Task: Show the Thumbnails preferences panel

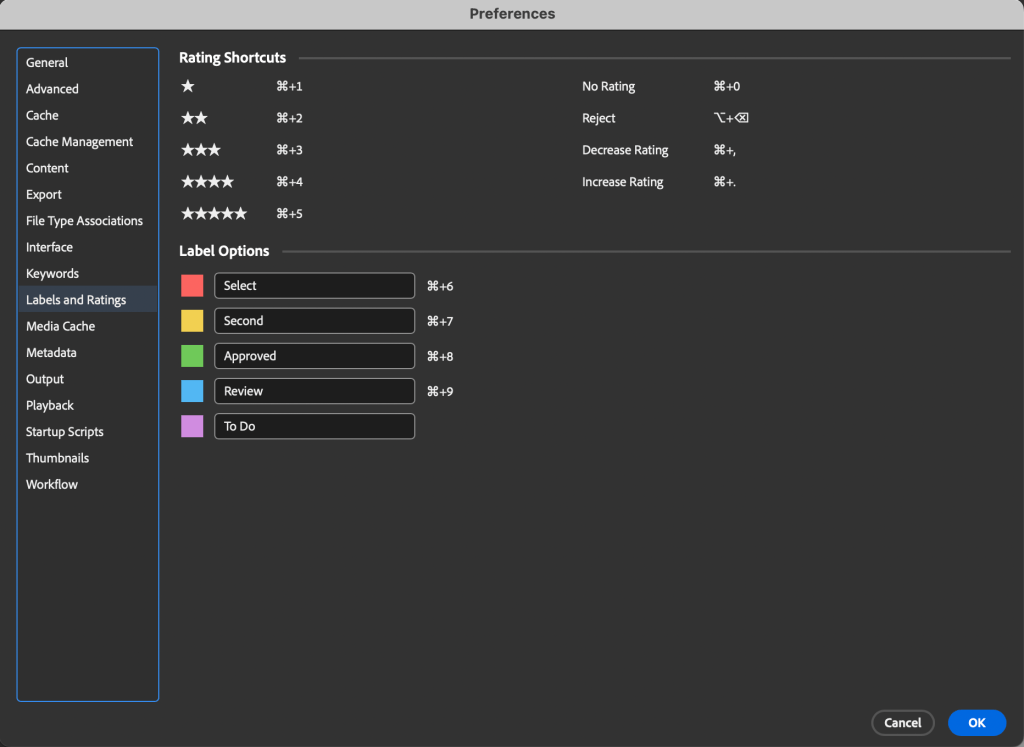Action: pos(57,458)
